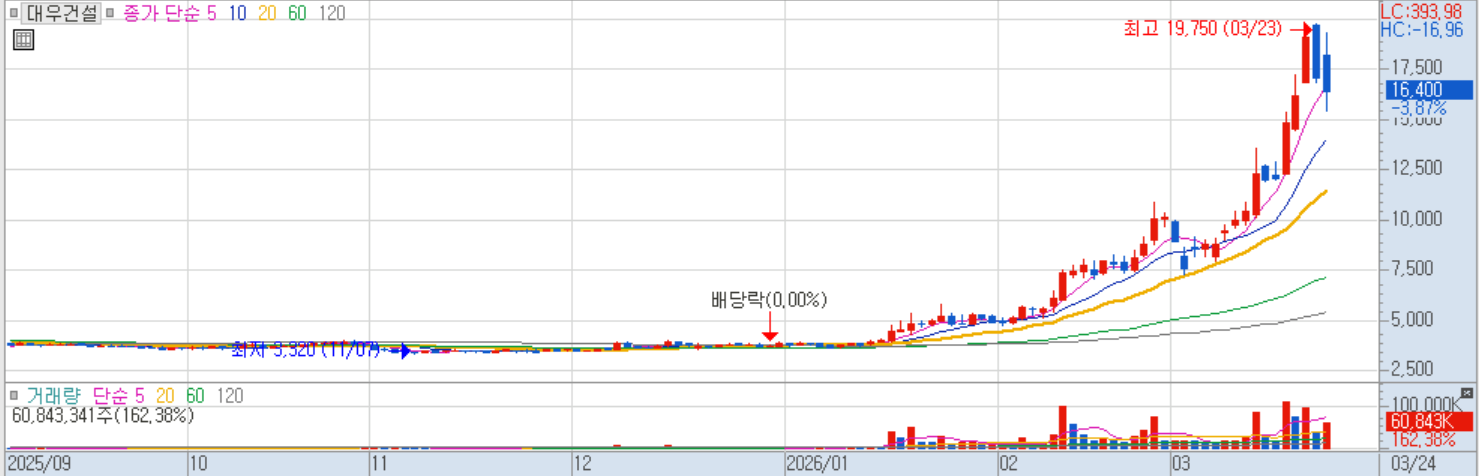Click the 03 month date axis label
Screen dimensions: 1479x476
1181,465
